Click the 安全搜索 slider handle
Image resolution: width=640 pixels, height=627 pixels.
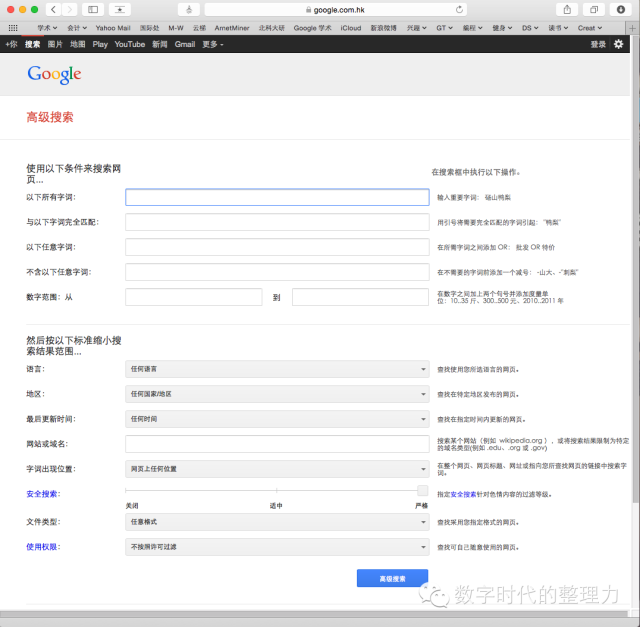point(423,490)
